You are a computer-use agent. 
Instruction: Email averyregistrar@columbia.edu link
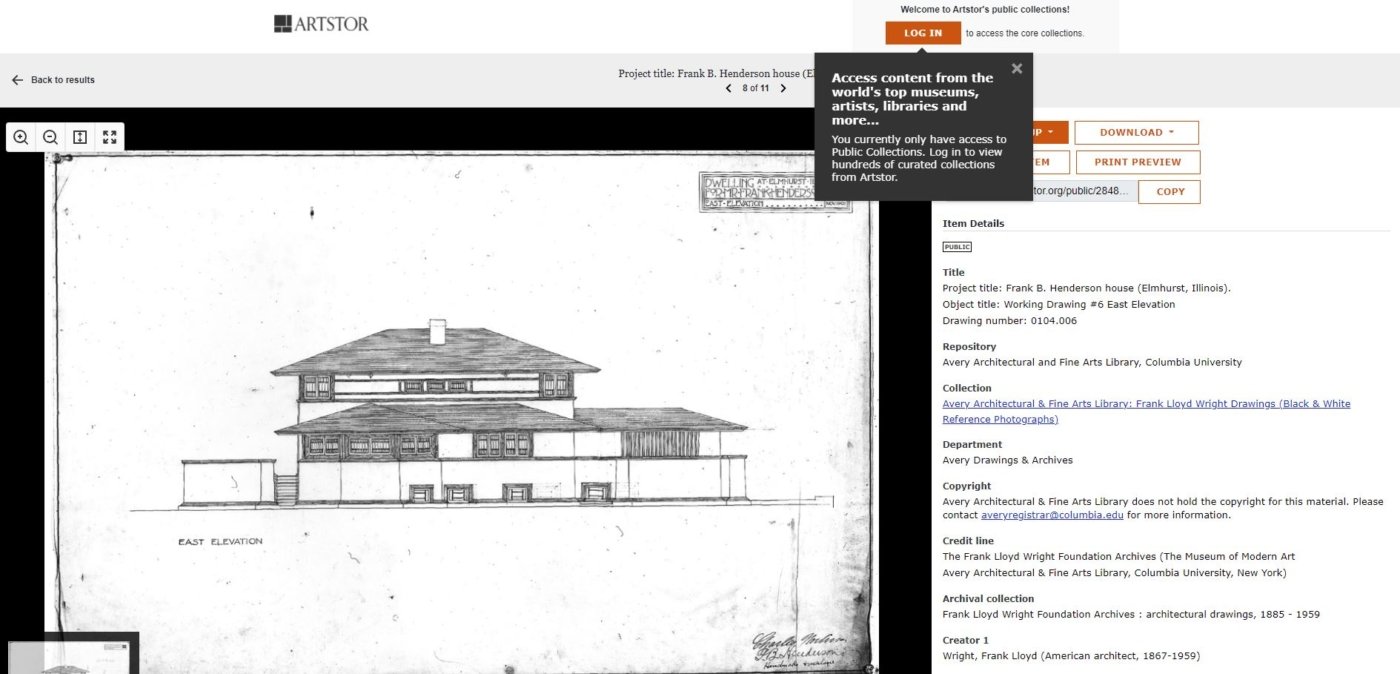pyautogui.click(x=1052, y=515)
